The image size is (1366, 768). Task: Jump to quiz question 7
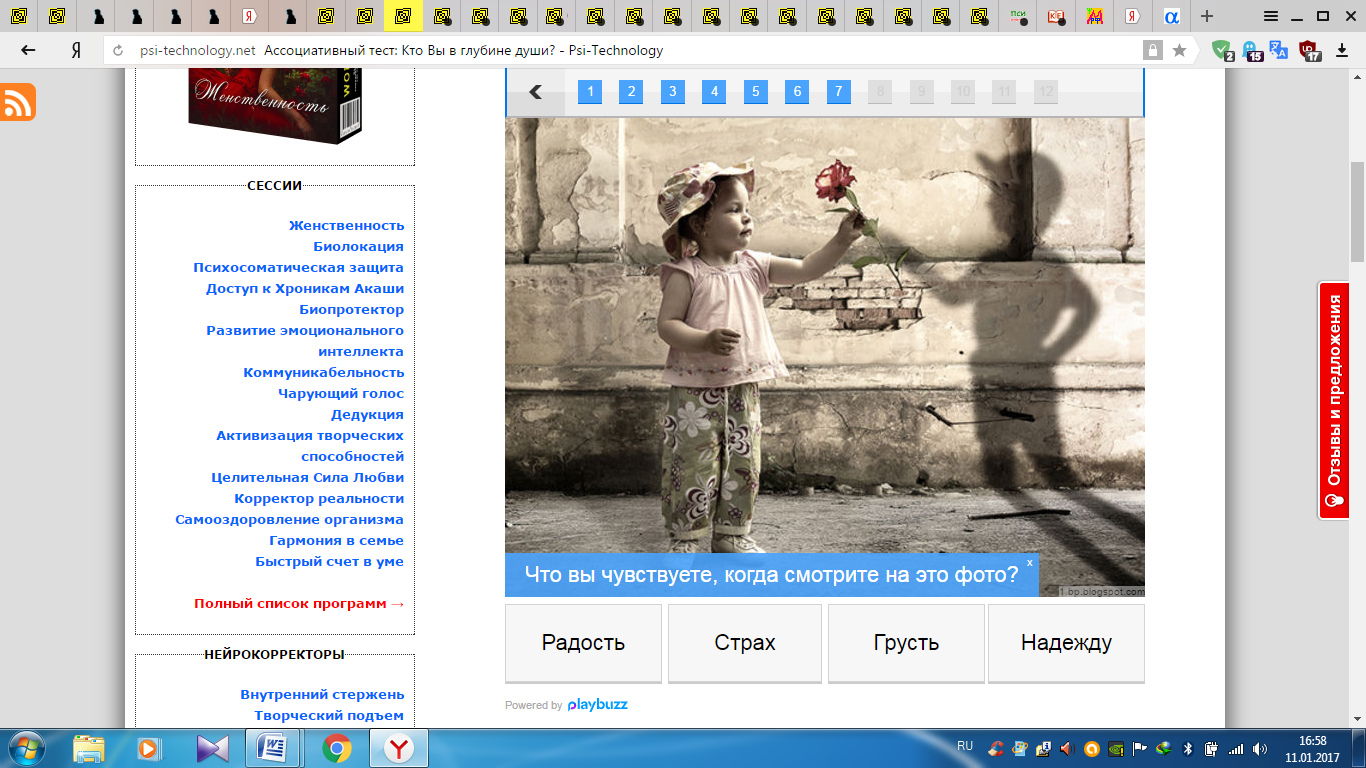[839, 92]
